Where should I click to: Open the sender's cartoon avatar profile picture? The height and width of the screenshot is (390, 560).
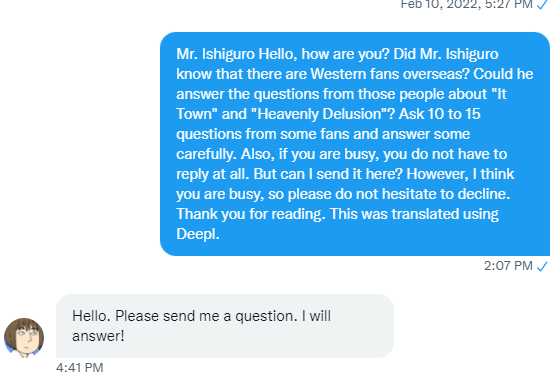tap(24, 338)
